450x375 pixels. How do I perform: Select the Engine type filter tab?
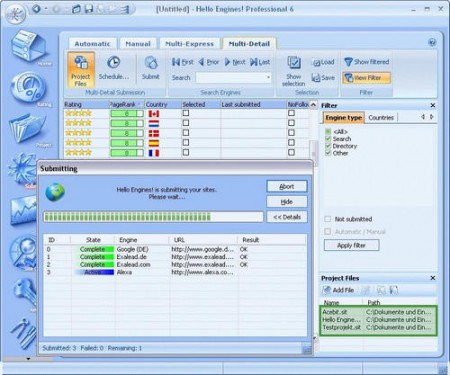343,118
